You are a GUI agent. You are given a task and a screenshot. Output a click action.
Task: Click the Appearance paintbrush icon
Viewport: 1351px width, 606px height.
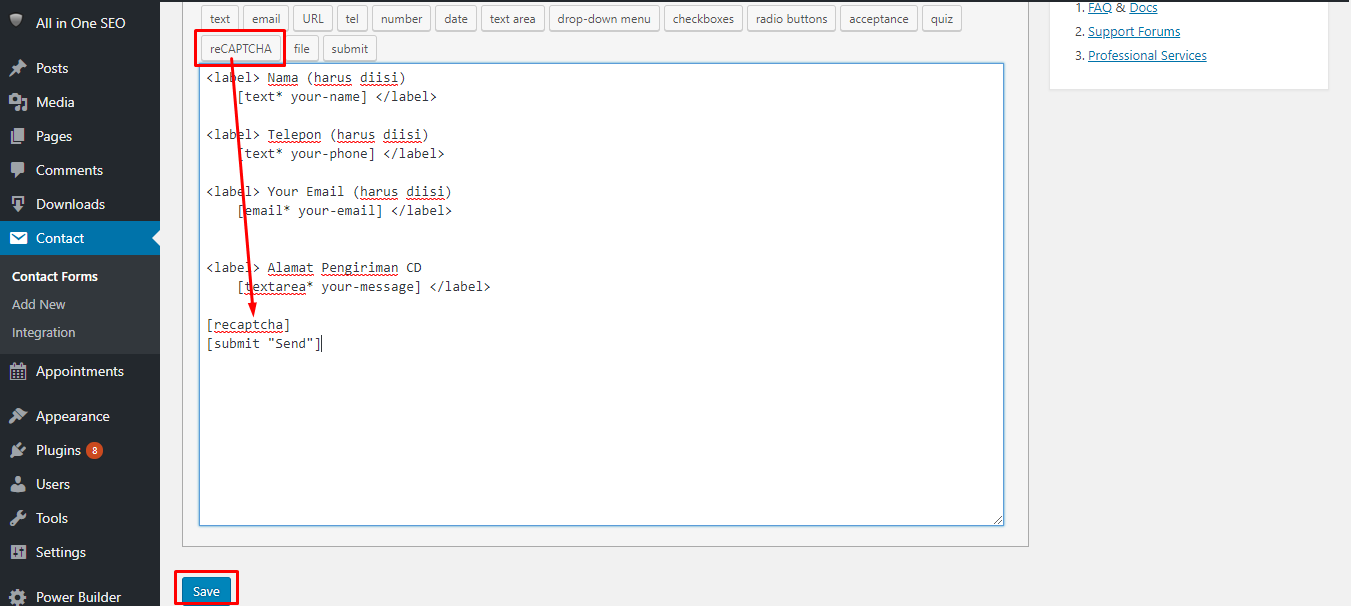point(18,417)
